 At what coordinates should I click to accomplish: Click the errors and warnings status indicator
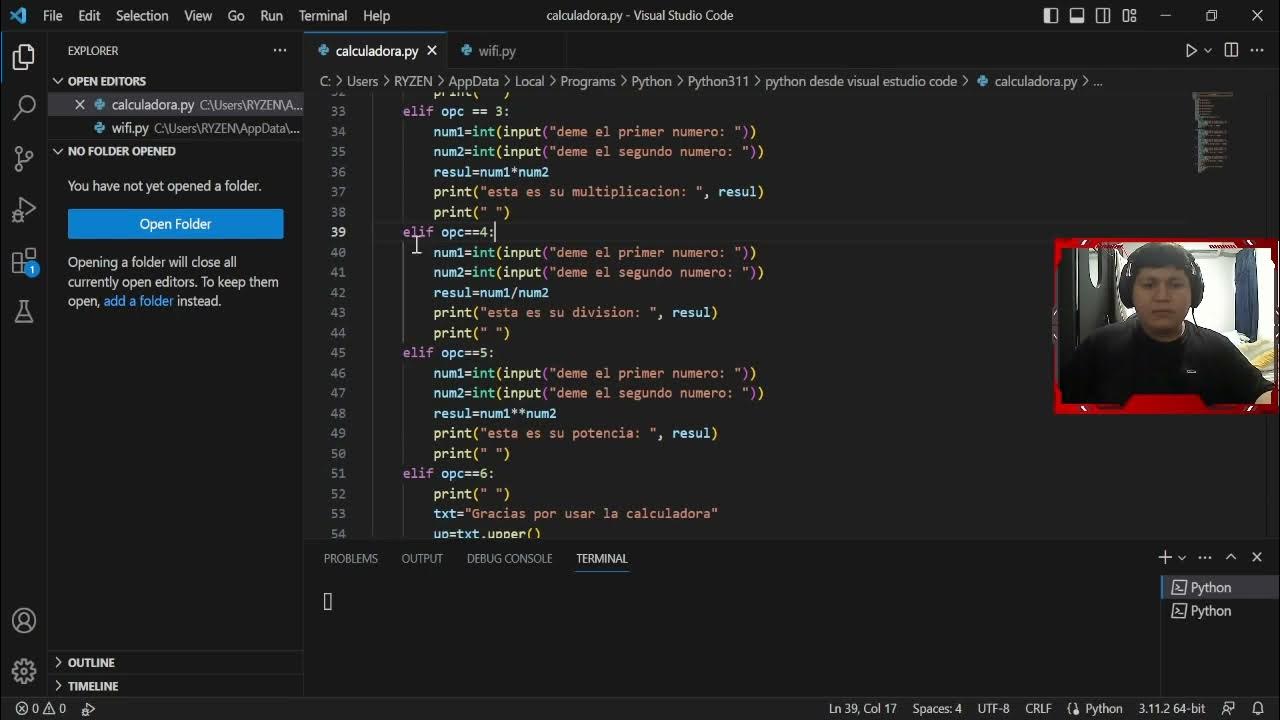[40, 708]
